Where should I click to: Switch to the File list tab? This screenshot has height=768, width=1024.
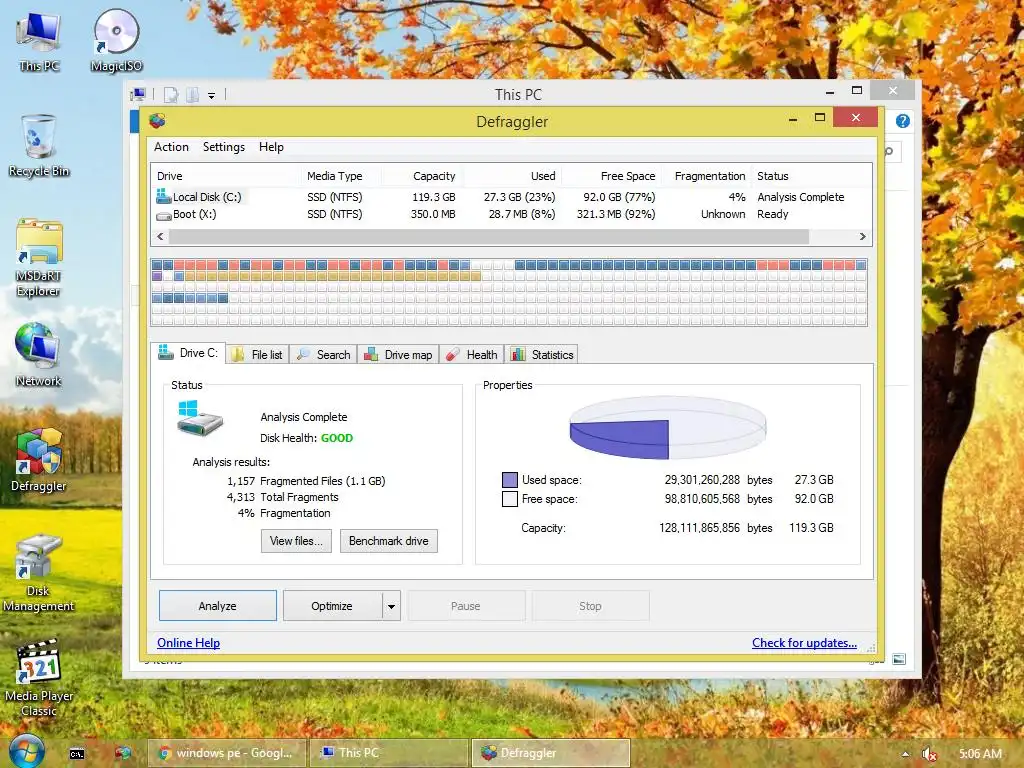[258, 355]
